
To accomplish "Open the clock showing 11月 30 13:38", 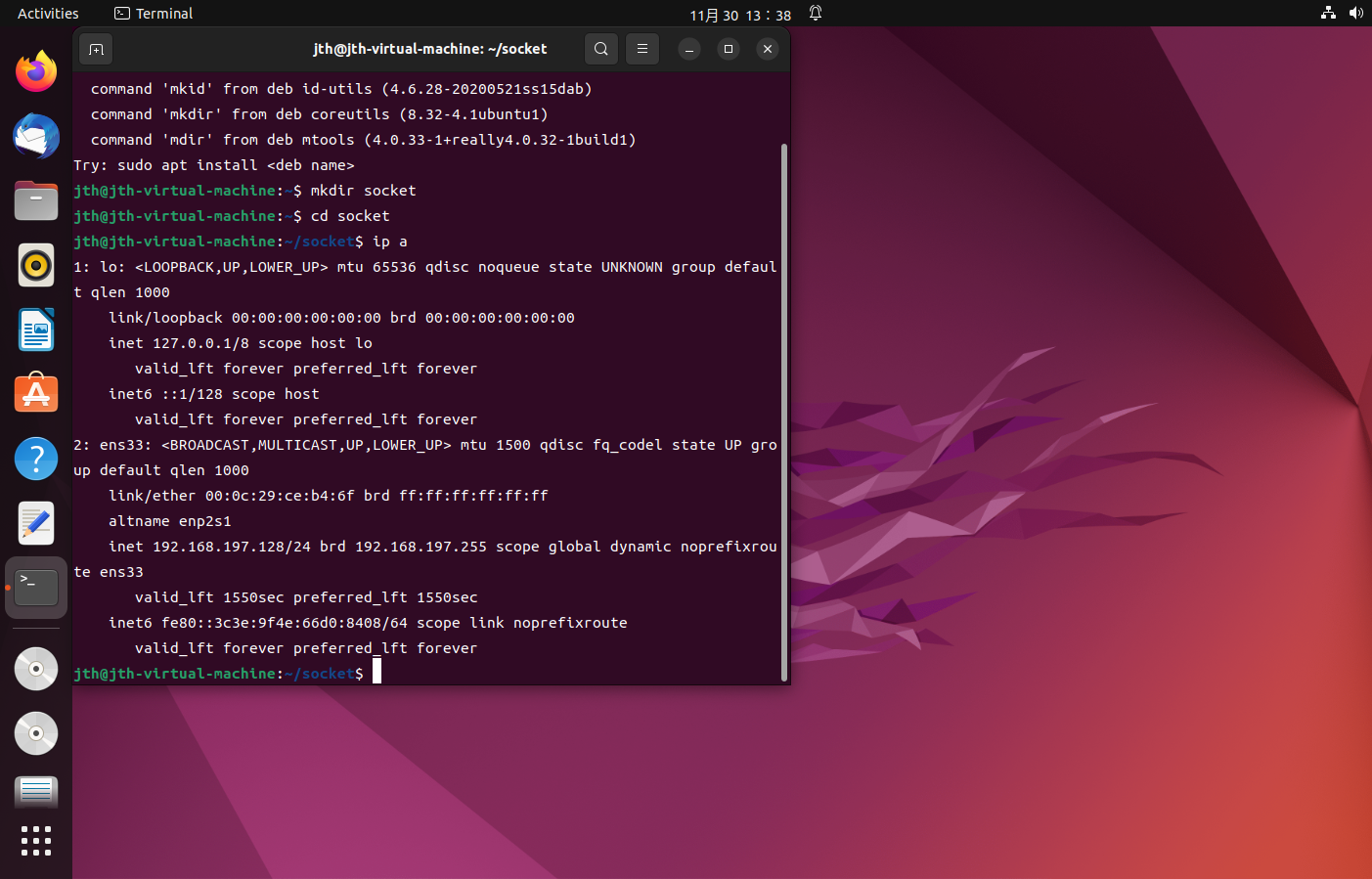I will click(740, 15).
